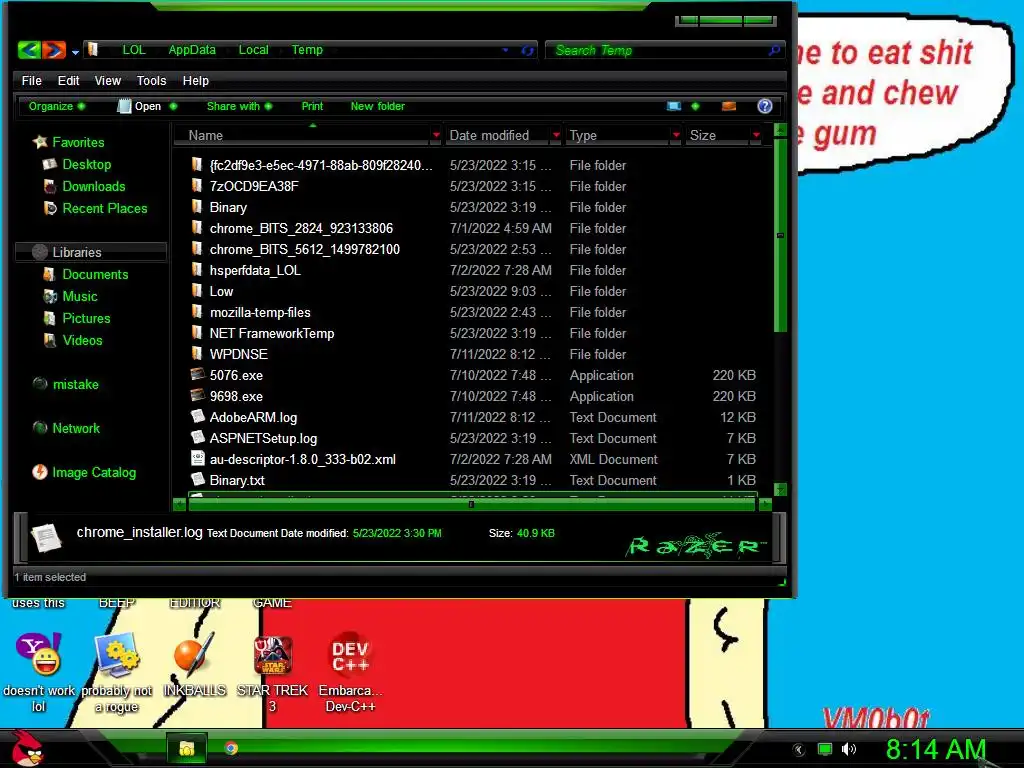Open the Videos library
The image size is (1024, 768).
click(x=82, y=340)
